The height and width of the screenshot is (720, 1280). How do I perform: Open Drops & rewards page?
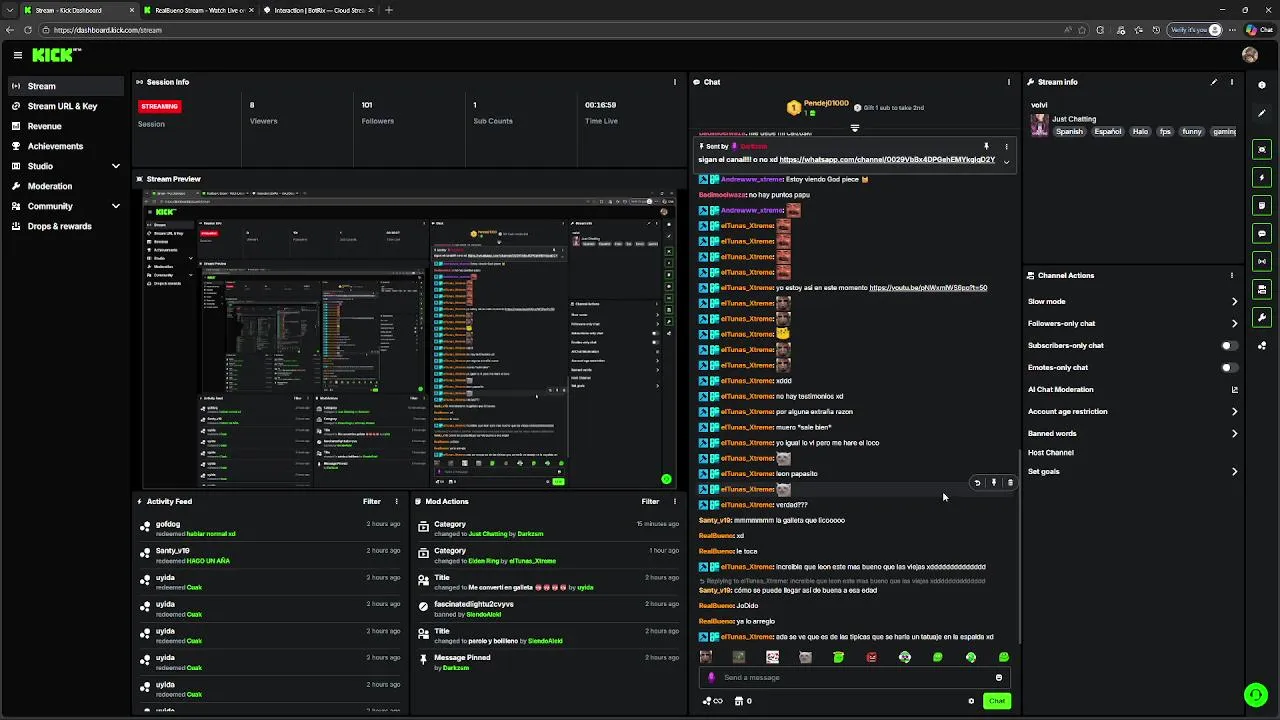pyautogui.click(x=66, y=226)
